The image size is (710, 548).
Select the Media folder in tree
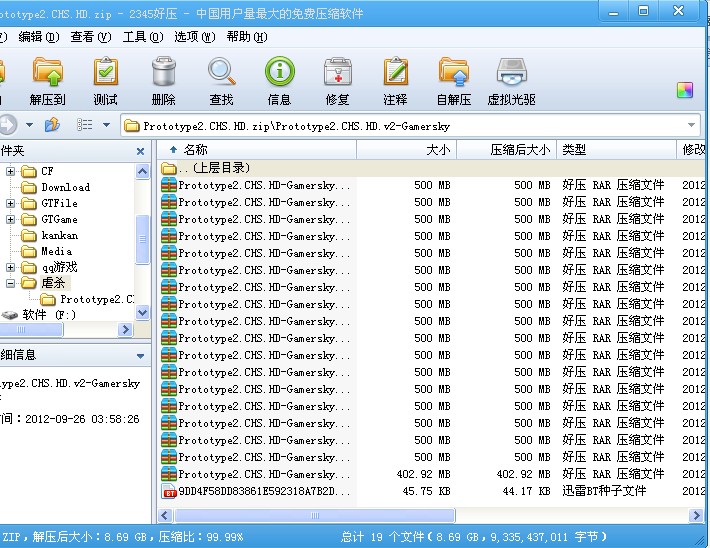(57, 251)
